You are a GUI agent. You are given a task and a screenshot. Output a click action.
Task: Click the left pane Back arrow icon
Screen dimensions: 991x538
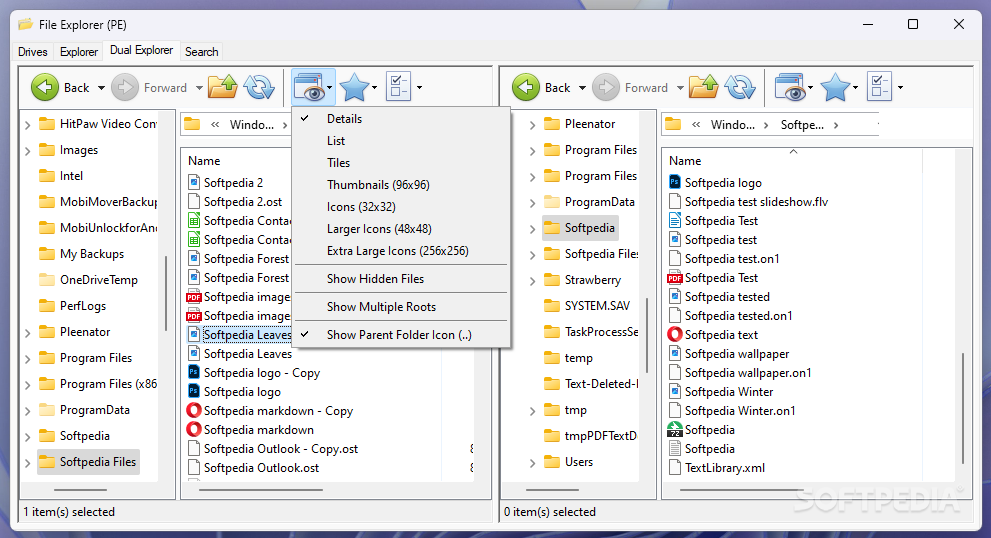[45, 87]
